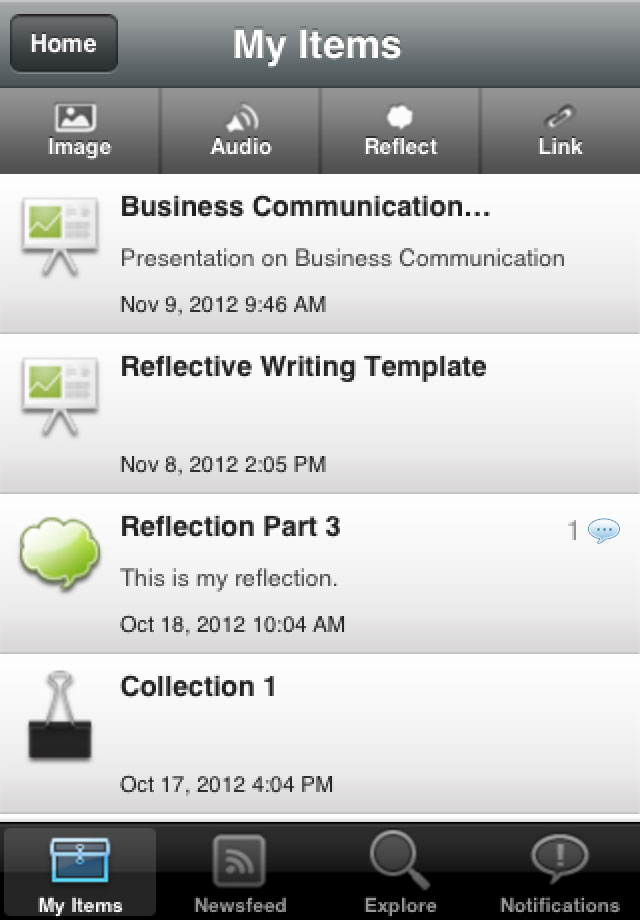Switch to the Newsfeed tab

click(240, 872)
